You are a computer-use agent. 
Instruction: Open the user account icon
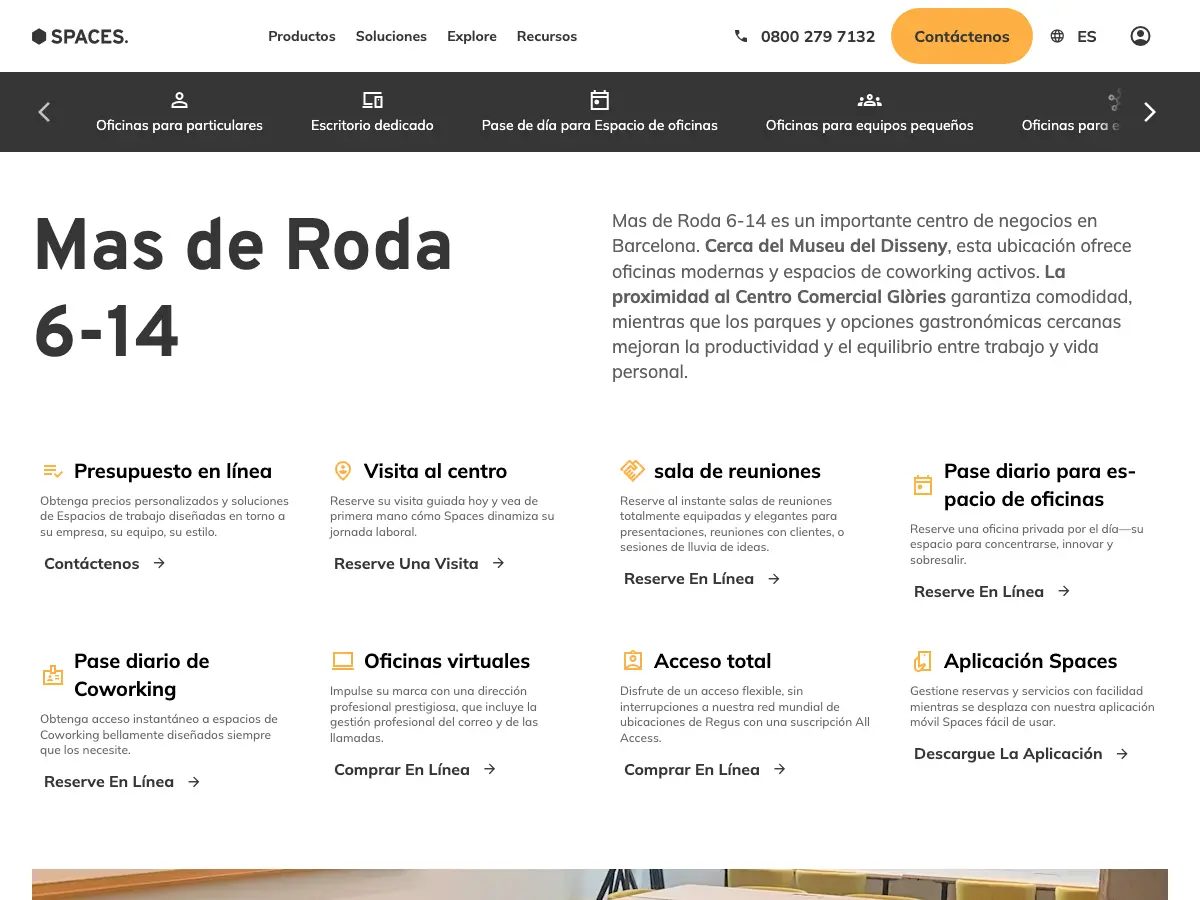1140,36
